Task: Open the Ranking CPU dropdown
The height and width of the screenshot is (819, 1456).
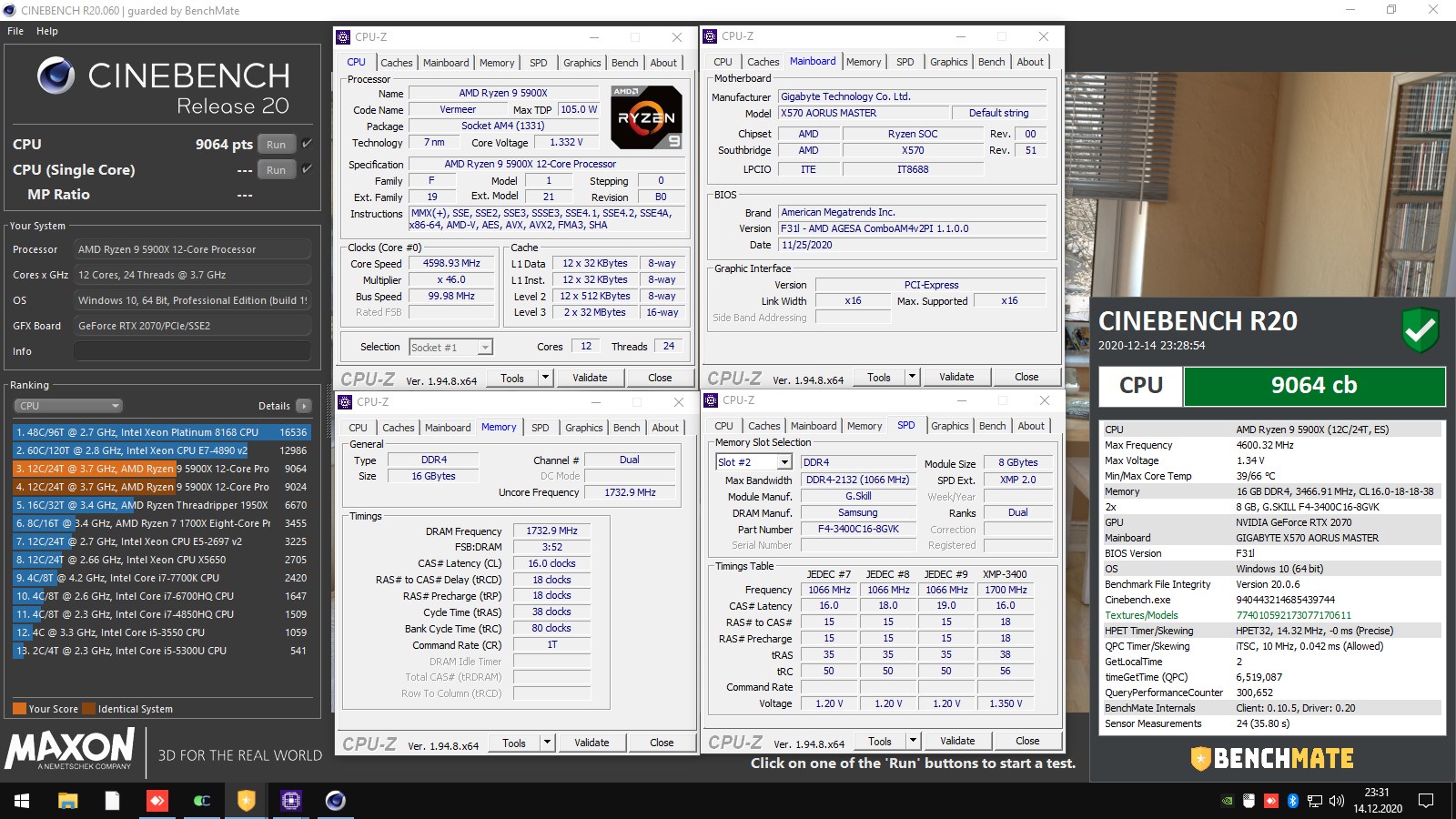Action: tap(68, 406)
